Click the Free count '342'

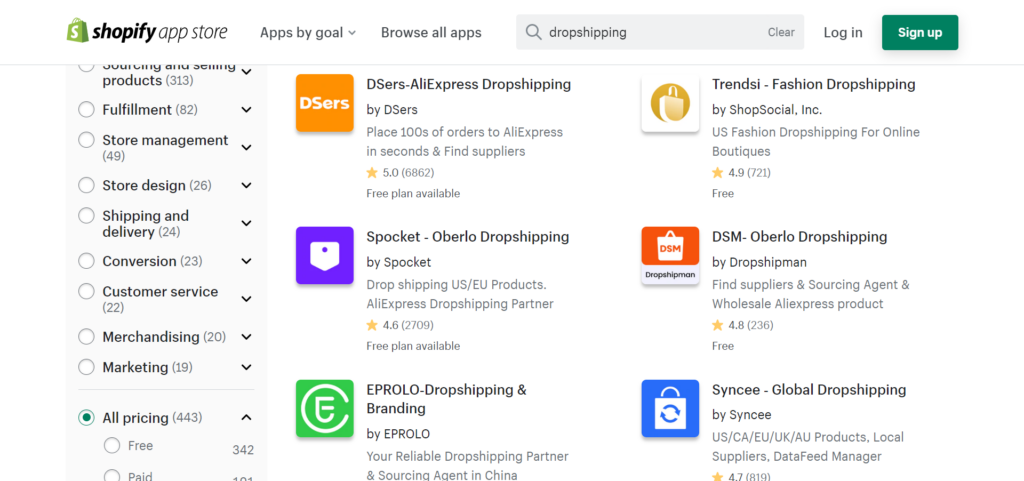(x=243, y=450)
